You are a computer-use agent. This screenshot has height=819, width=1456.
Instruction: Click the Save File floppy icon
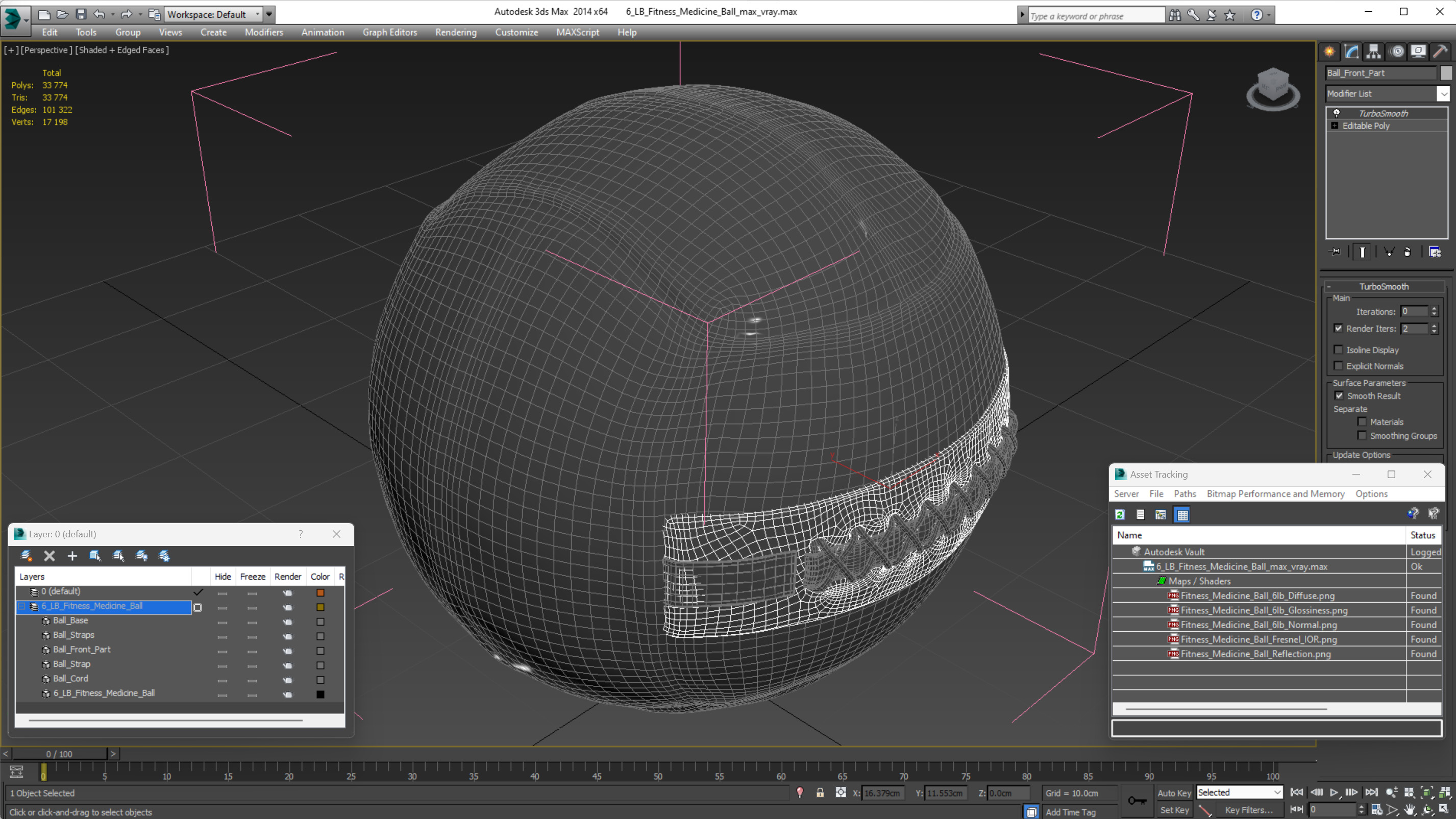point(81,14)
